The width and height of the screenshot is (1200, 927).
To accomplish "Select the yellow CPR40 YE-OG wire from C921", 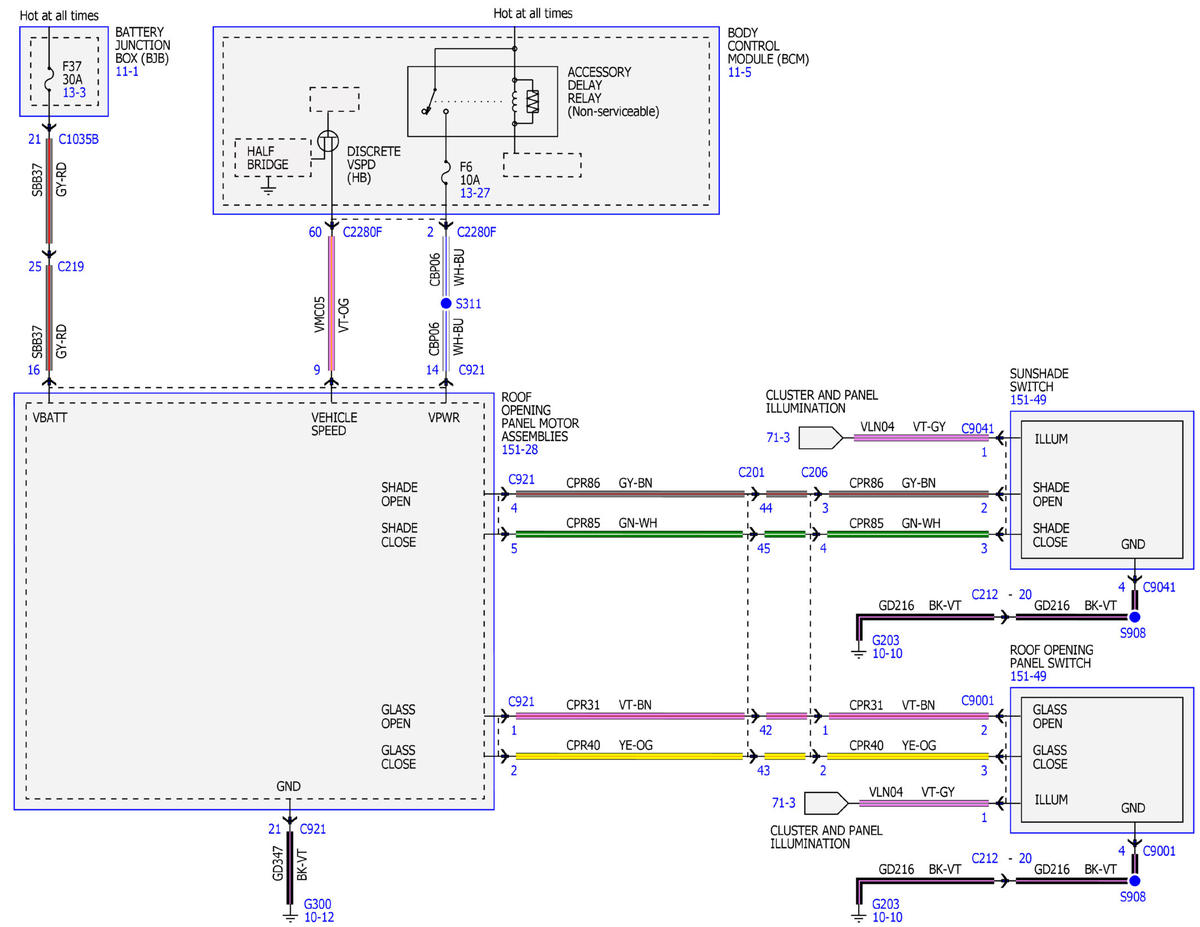I will 629,757.
